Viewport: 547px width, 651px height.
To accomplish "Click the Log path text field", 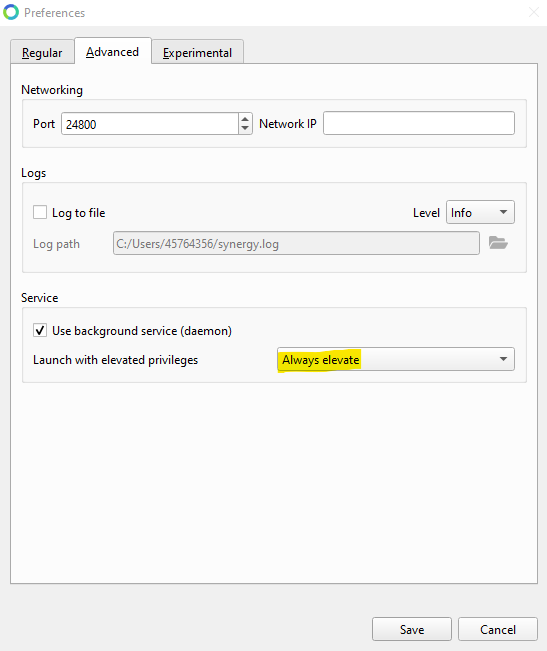I will pyautogui.click(x=296, y=243).
